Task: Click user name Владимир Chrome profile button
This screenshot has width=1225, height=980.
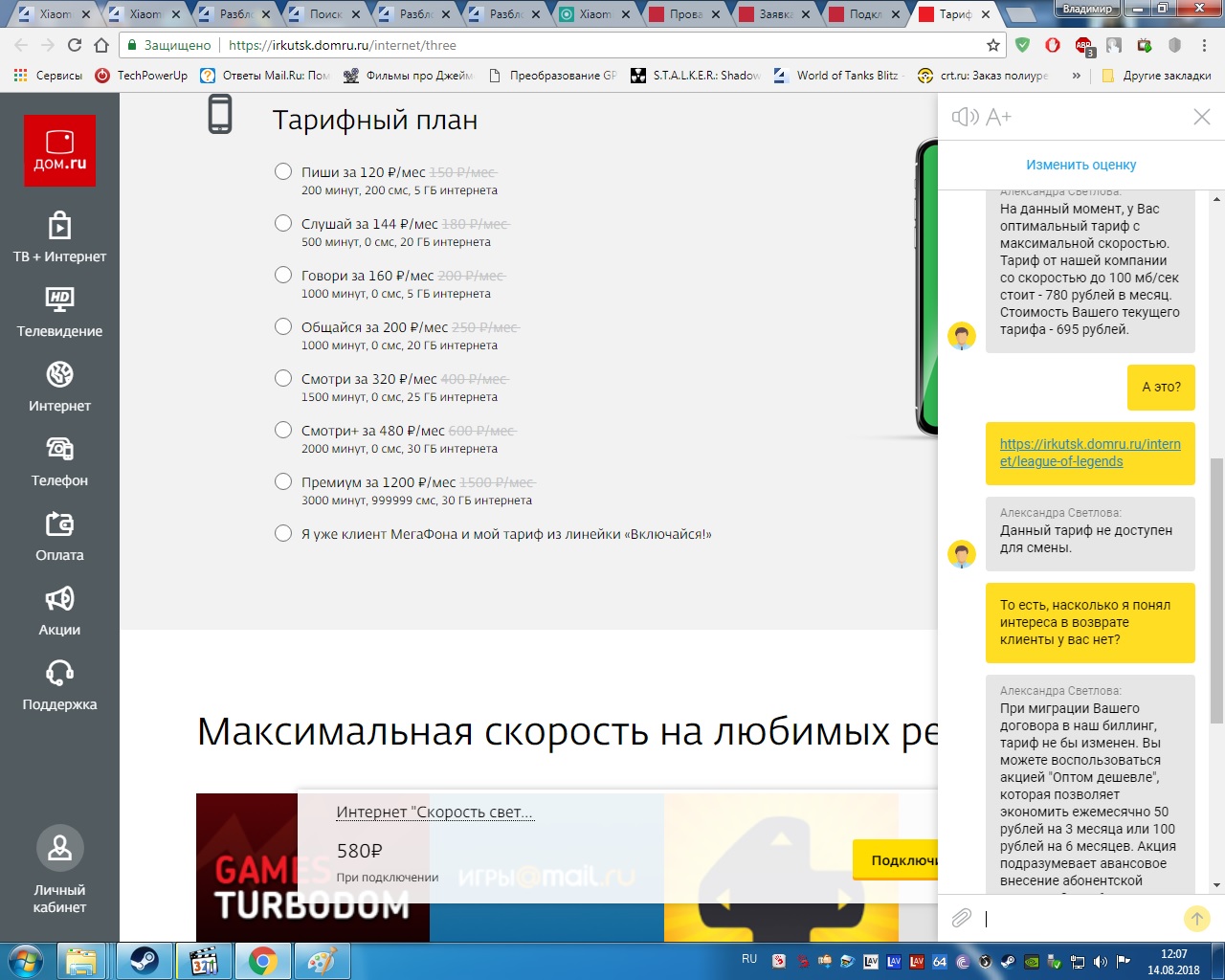Action: 1087,9
